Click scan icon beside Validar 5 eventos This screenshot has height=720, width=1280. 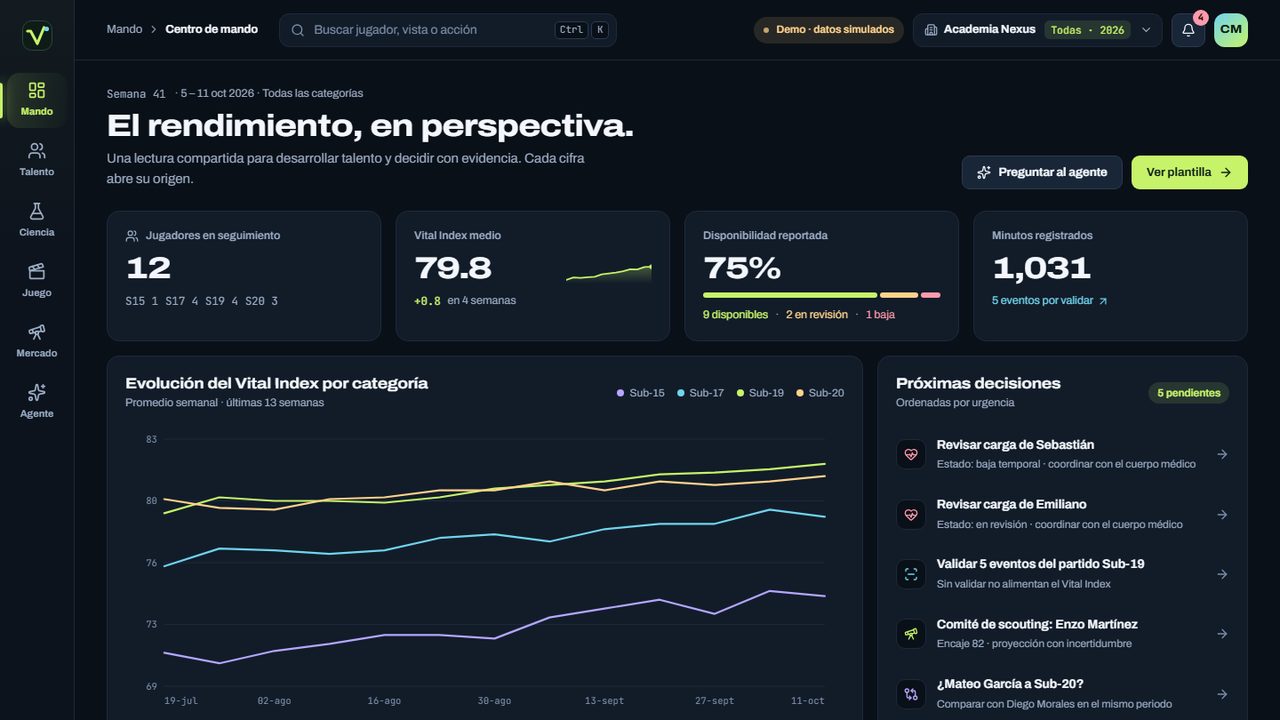(x=911, y=574)
